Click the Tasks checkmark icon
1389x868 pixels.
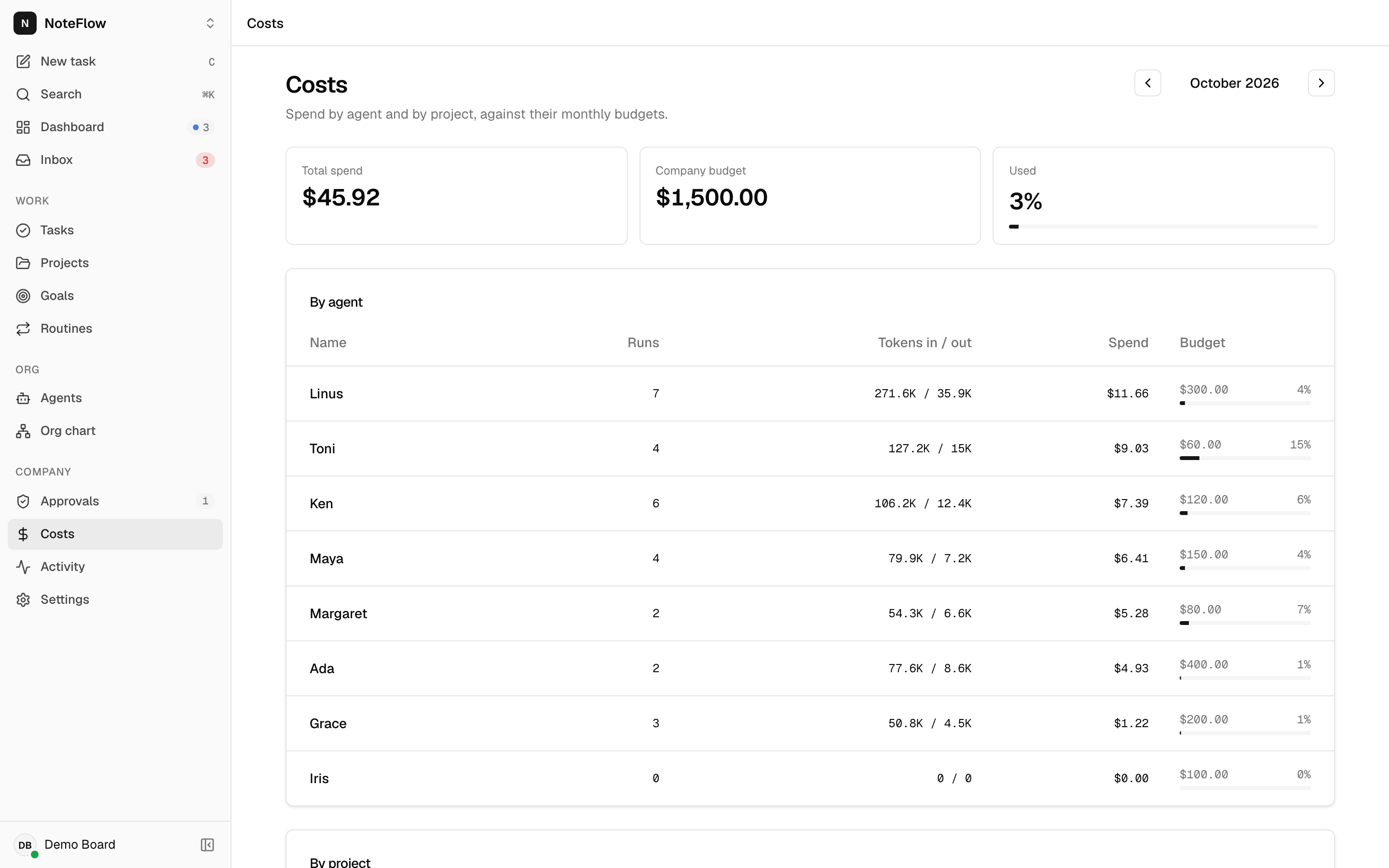coord(23,230)
